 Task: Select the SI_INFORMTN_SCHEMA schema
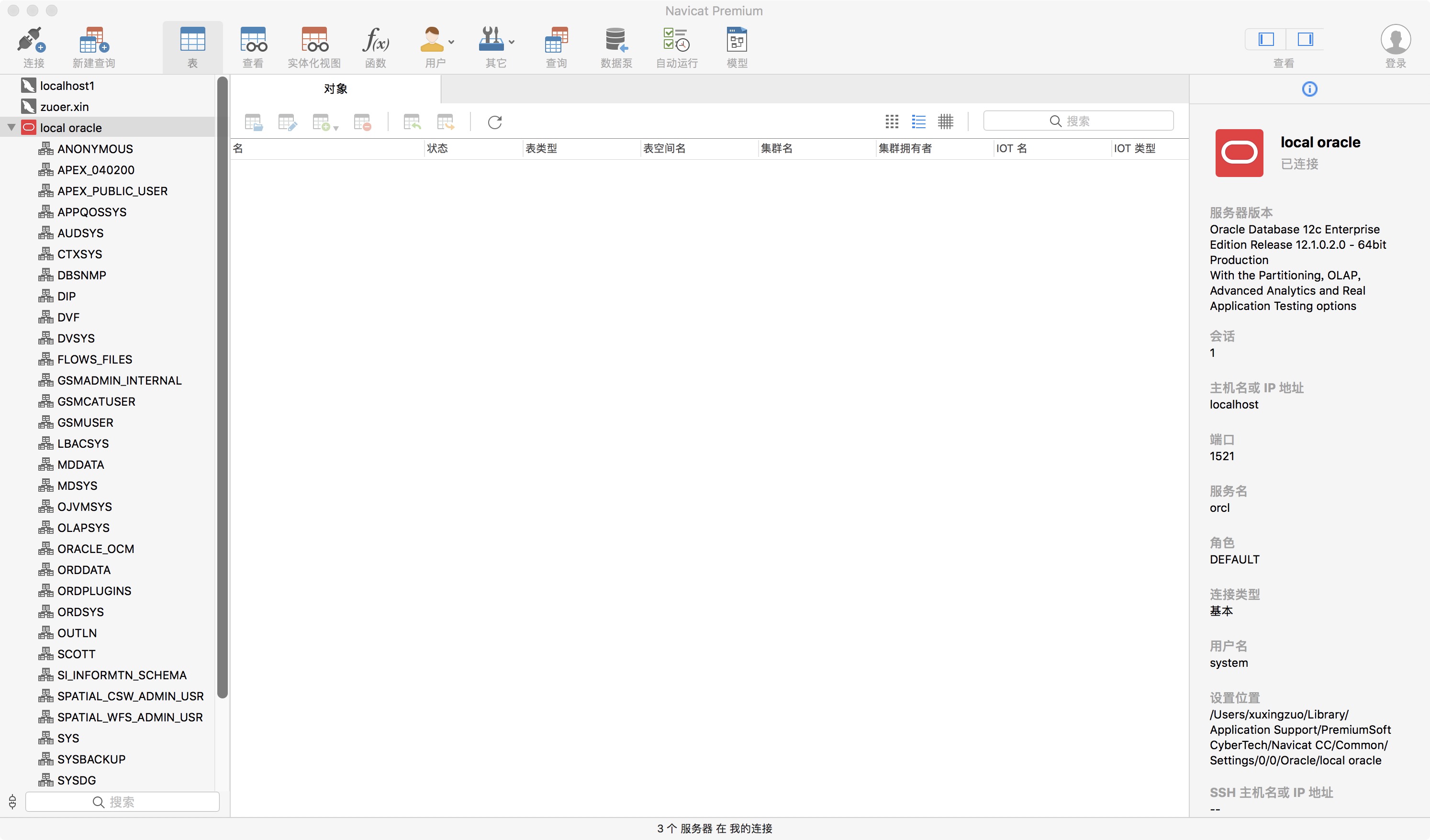click(x=122, y=675)
